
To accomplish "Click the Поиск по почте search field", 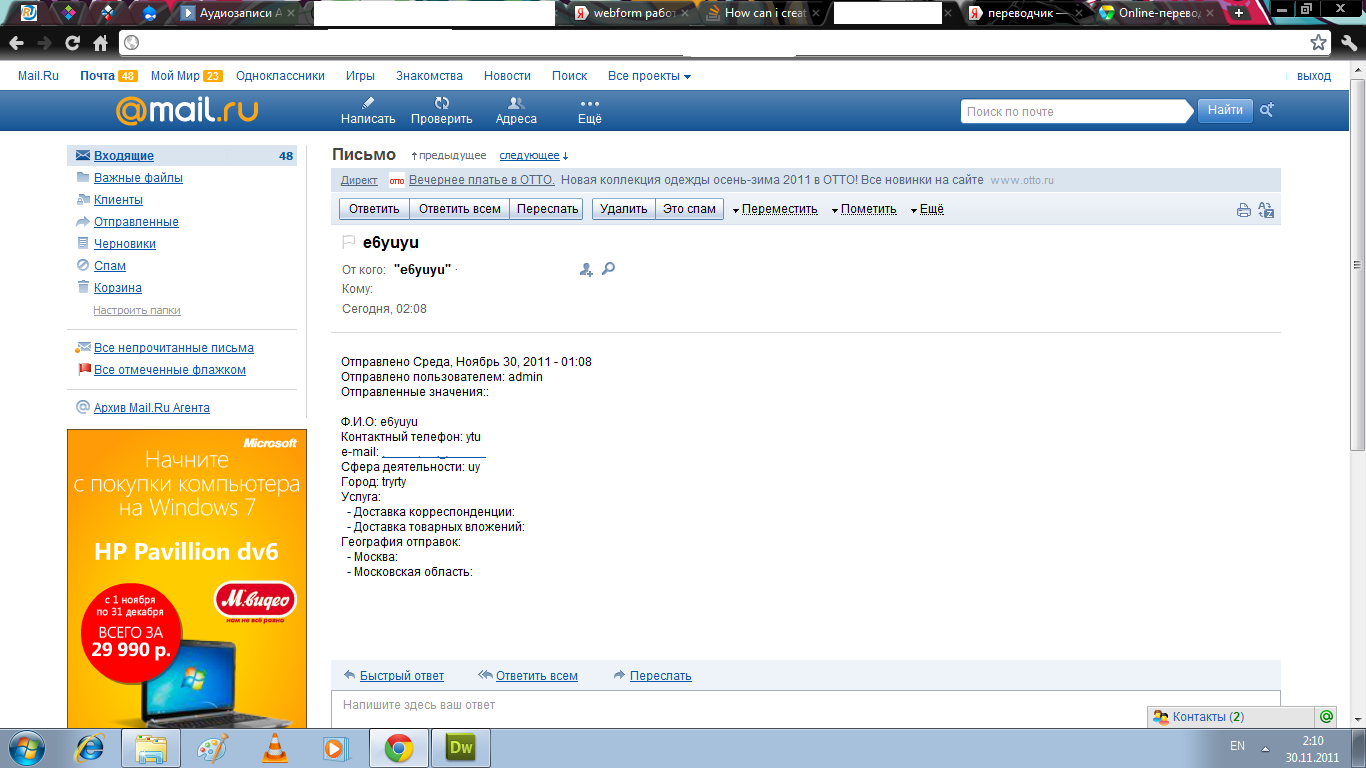I will click(x=1078, y=111).
